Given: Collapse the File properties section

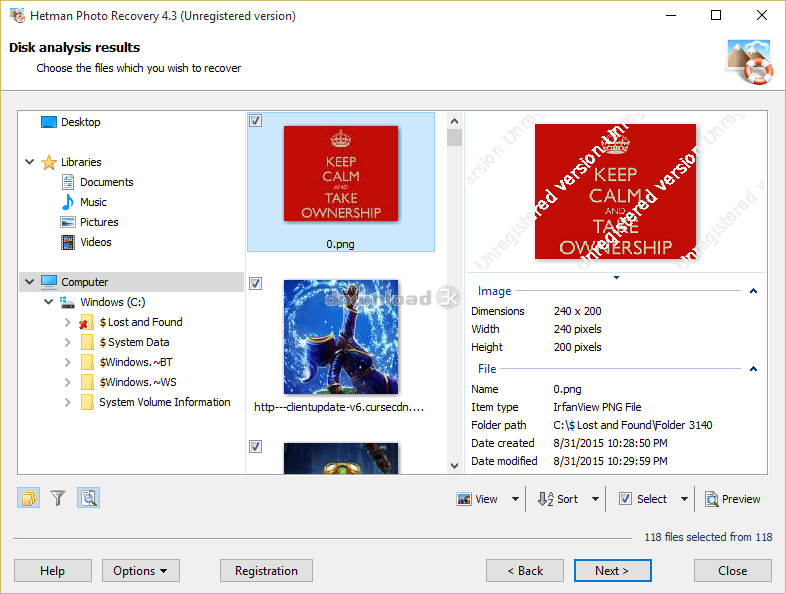Looking at the screenshot, I should [753, 369].
